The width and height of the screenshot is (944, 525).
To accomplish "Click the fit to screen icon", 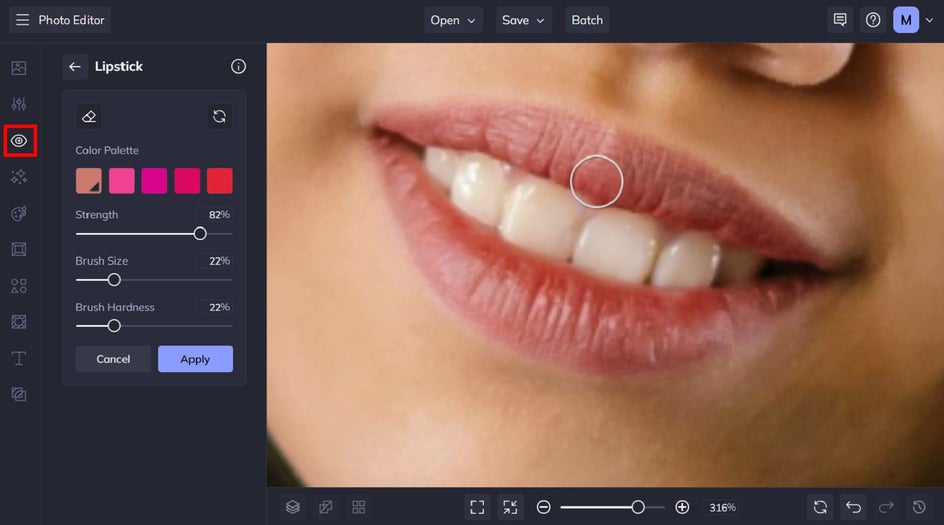I will (x=477, y=508).
